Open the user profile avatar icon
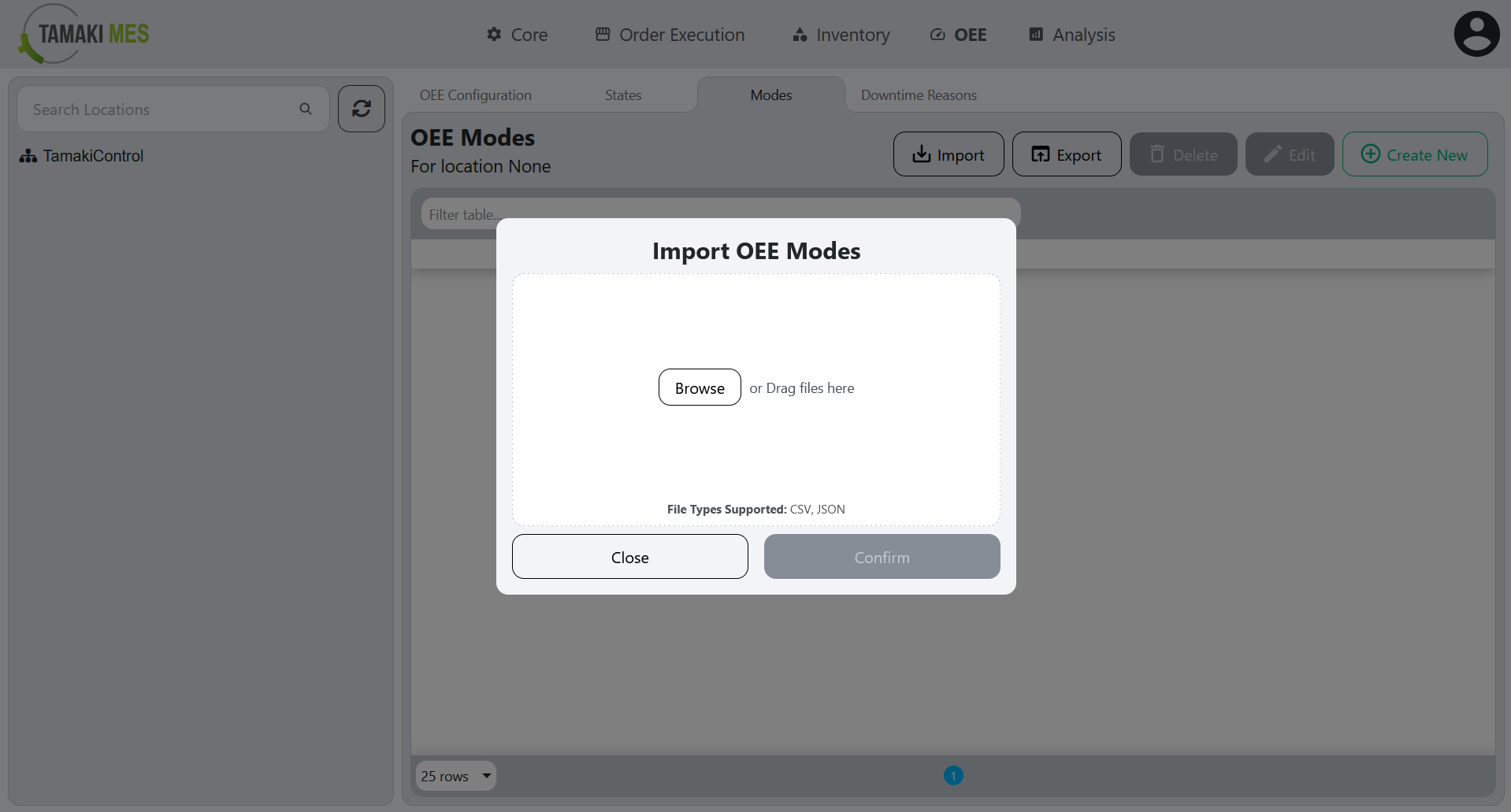Screen dimensions: 1511x812 pos(1476,33)
